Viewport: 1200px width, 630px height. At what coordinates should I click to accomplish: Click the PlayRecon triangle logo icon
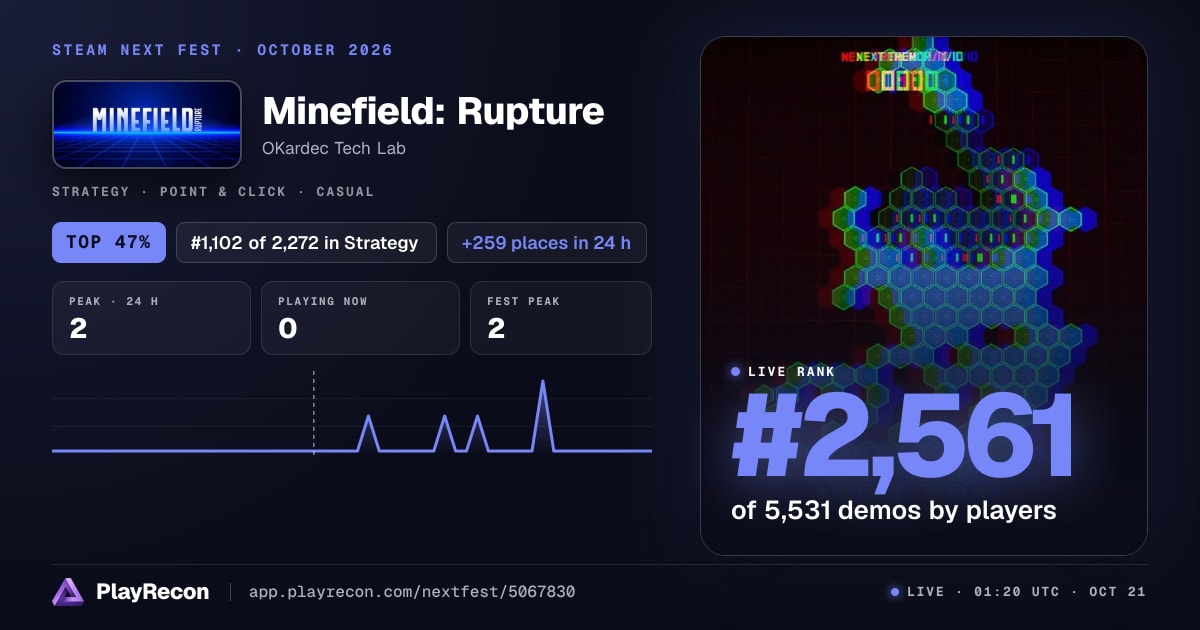click(68, 592)
